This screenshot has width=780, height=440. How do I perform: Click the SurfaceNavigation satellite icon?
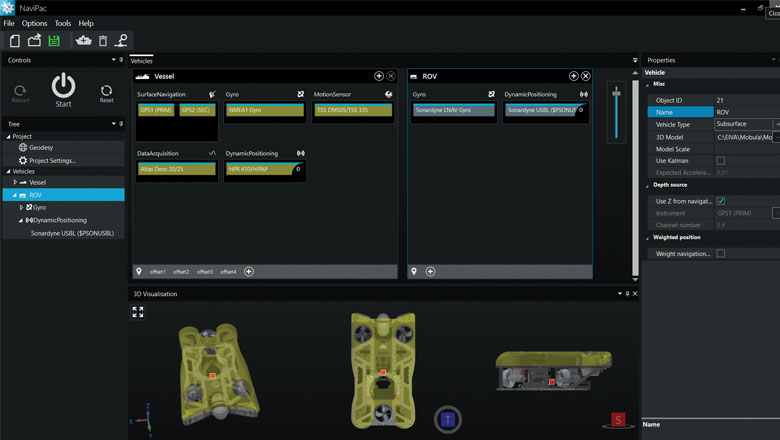(212, 94)
